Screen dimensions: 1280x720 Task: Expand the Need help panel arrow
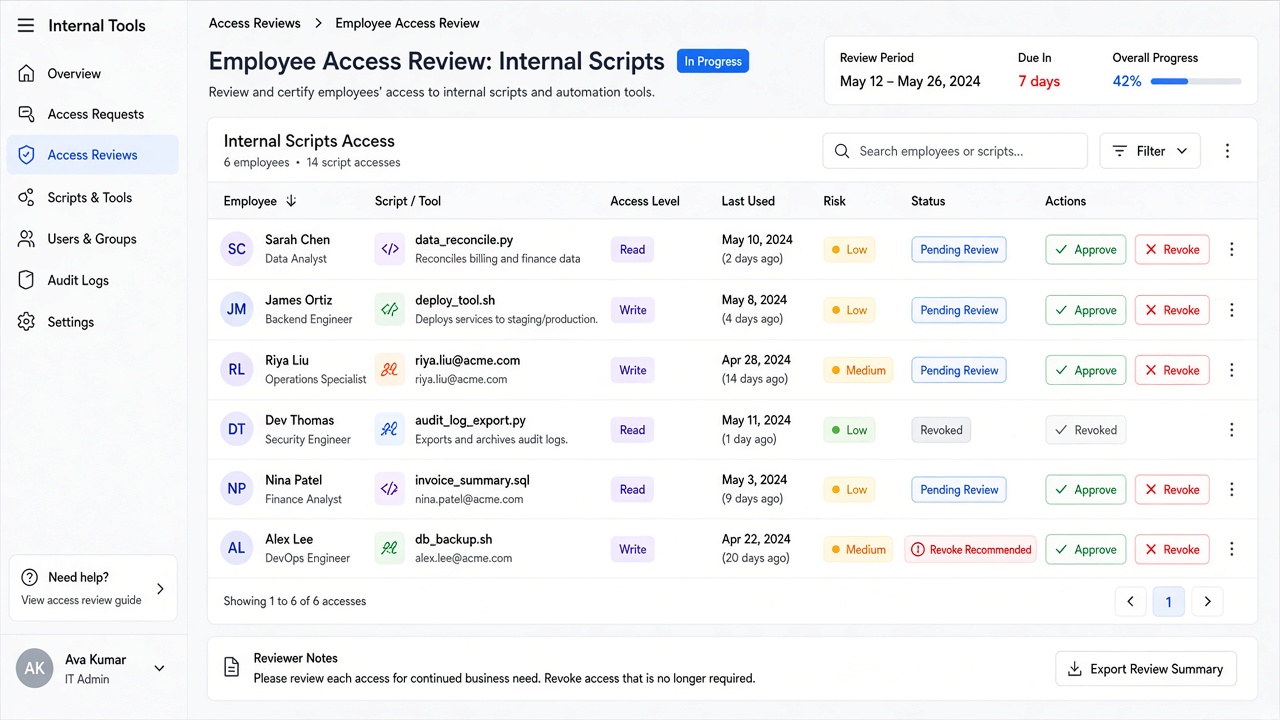pyautogui.click(x=160, y=589)
